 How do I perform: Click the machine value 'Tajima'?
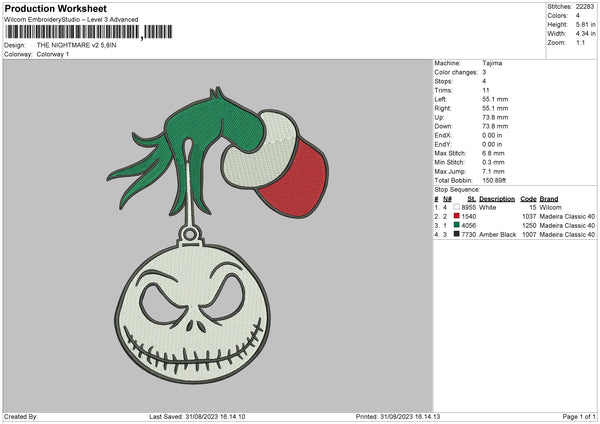(492, 63)
